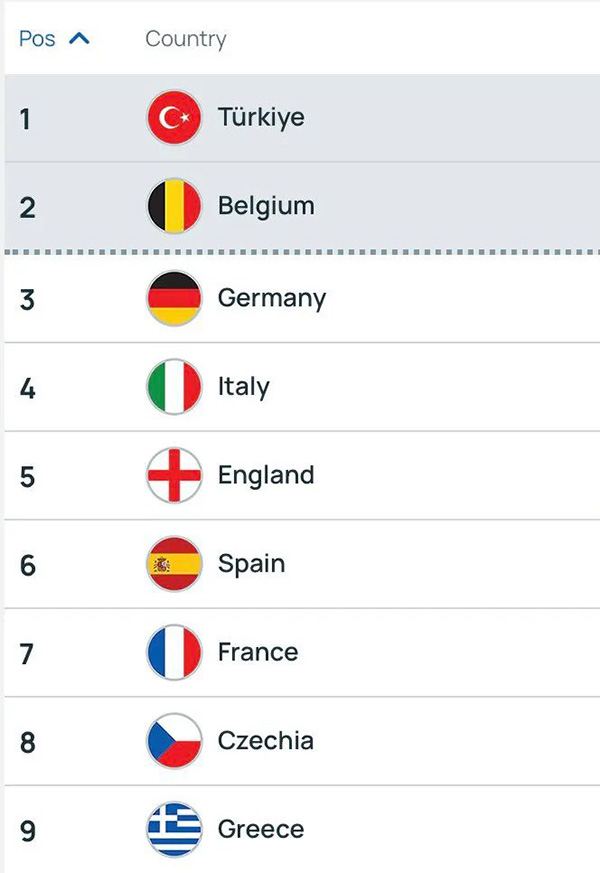Select the Italy country name
600x873 pixels.
(x=244, y=387)
